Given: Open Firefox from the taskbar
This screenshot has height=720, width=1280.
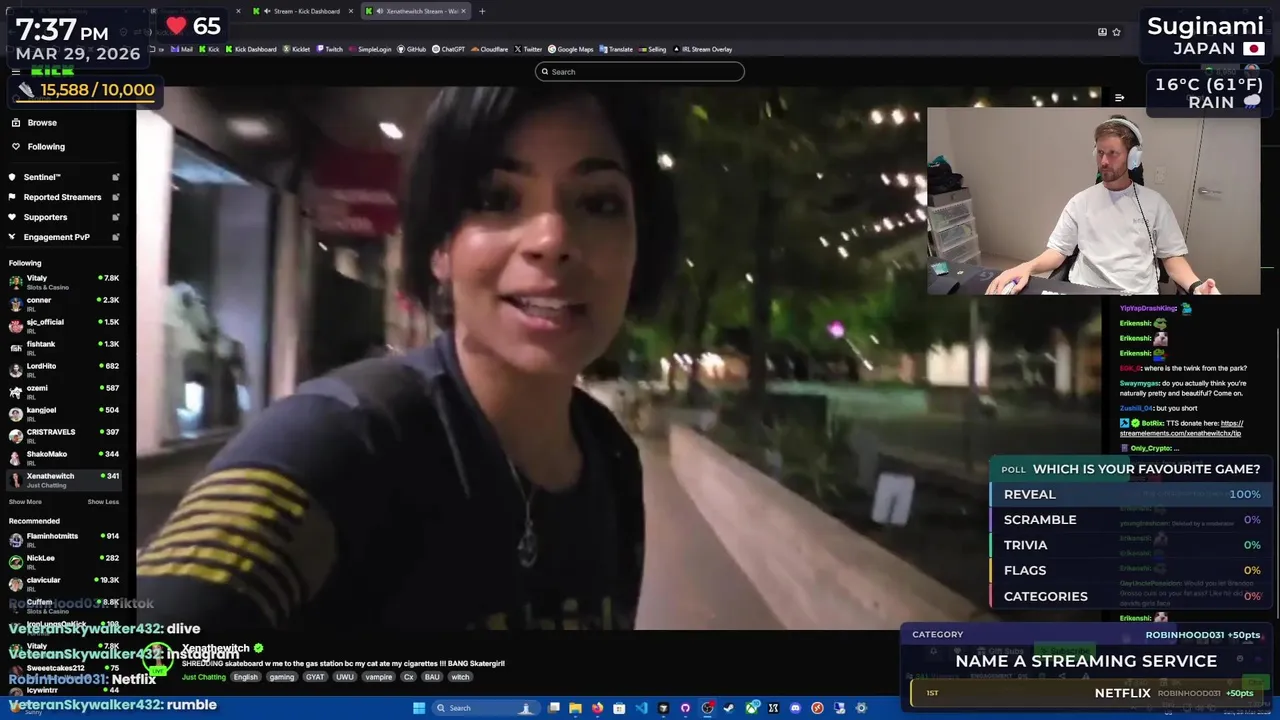Looking at the screenshot, I should click(x=597, y=708).
